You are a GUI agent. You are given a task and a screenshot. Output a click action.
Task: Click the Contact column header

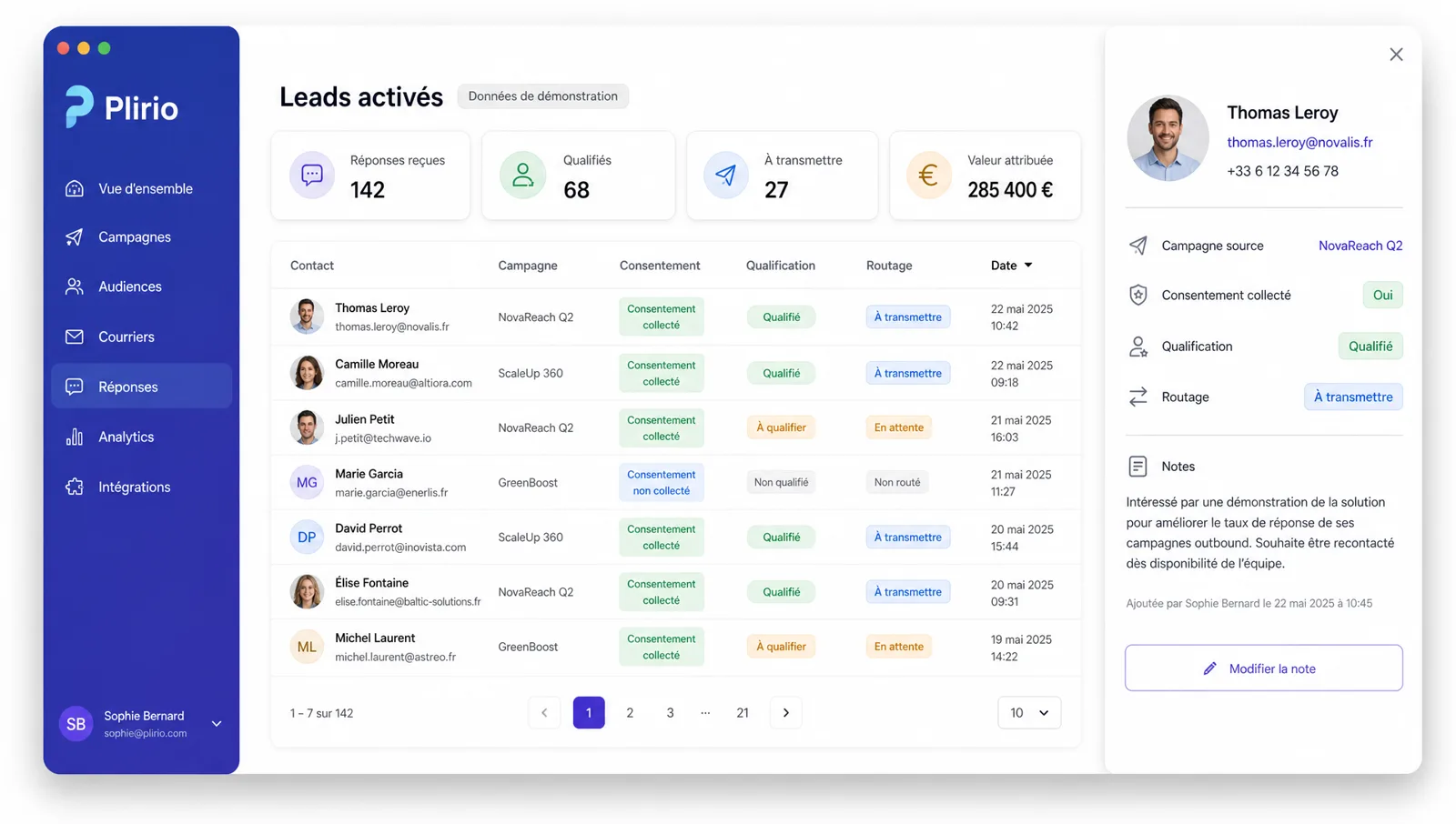pyautogui.click(x=312, y=266)
